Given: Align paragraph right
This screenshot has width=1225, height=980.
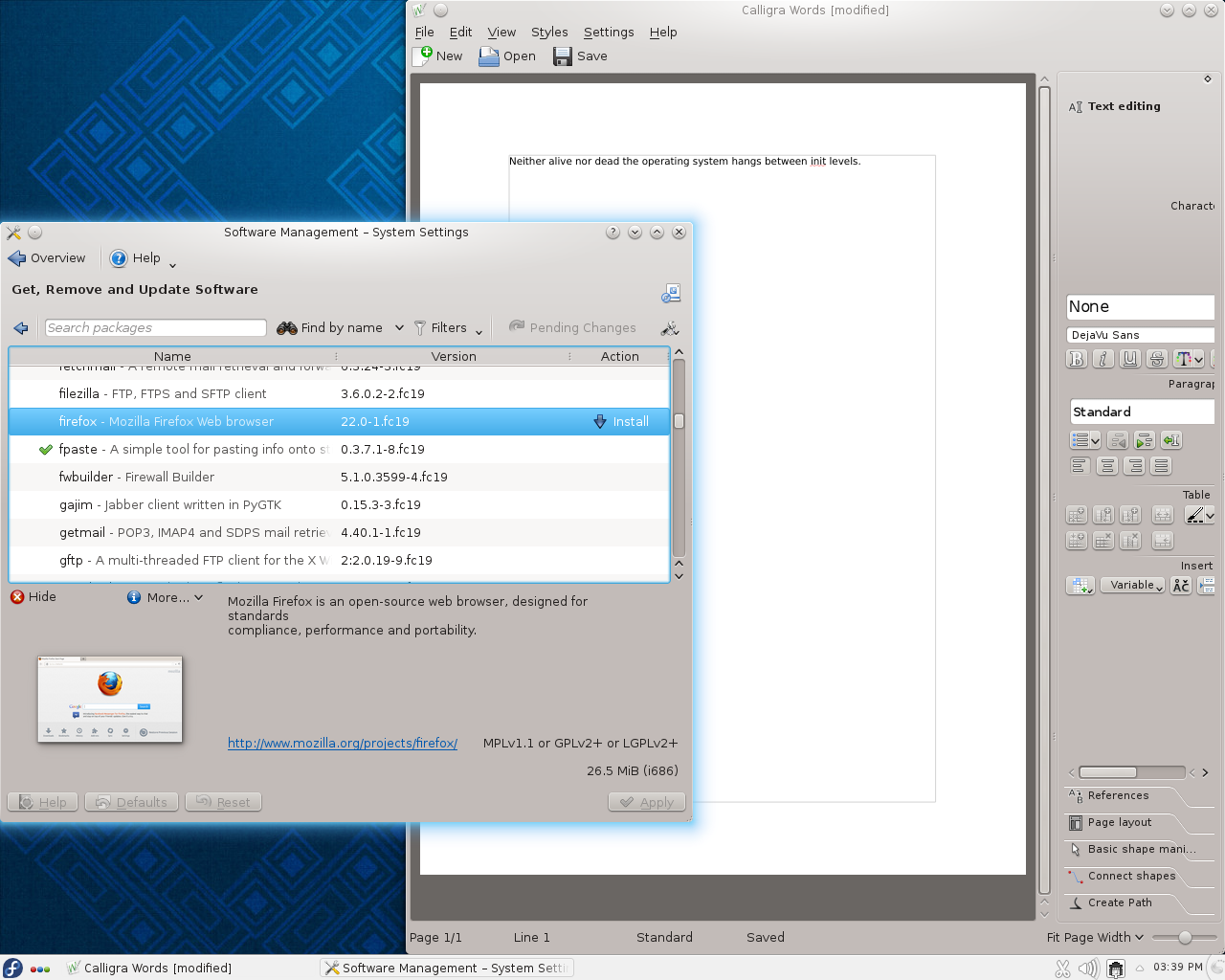Looking at the screenshot, I should pyautogui.click(x=1134, y=466).
